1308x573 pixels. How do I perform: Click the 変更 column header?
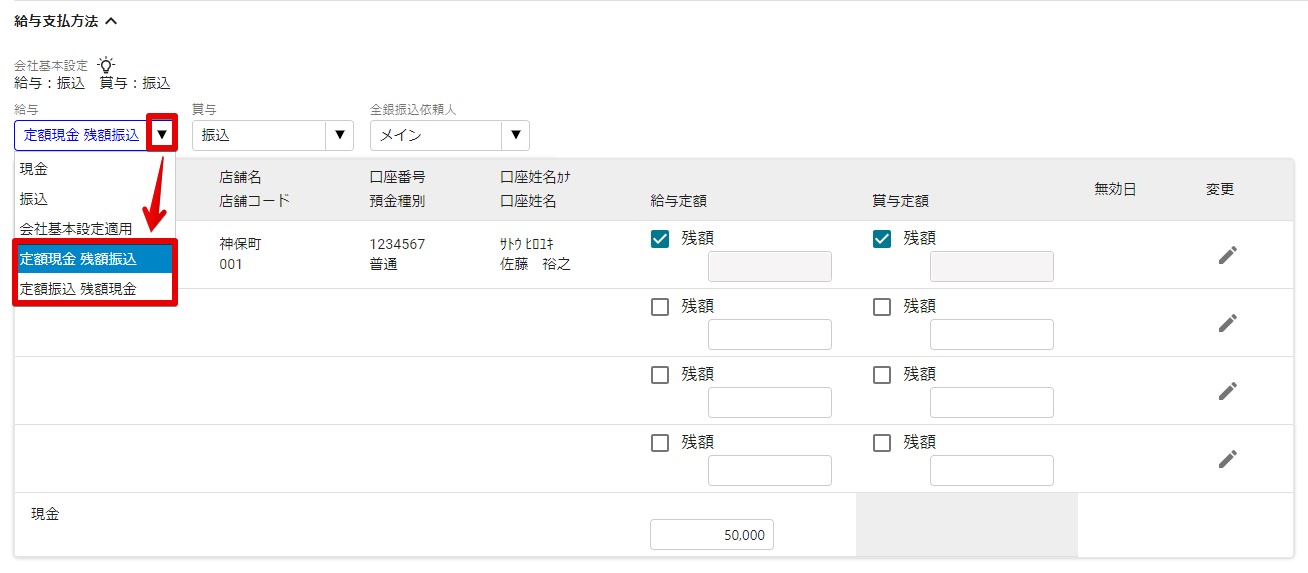click(1220, 189)
